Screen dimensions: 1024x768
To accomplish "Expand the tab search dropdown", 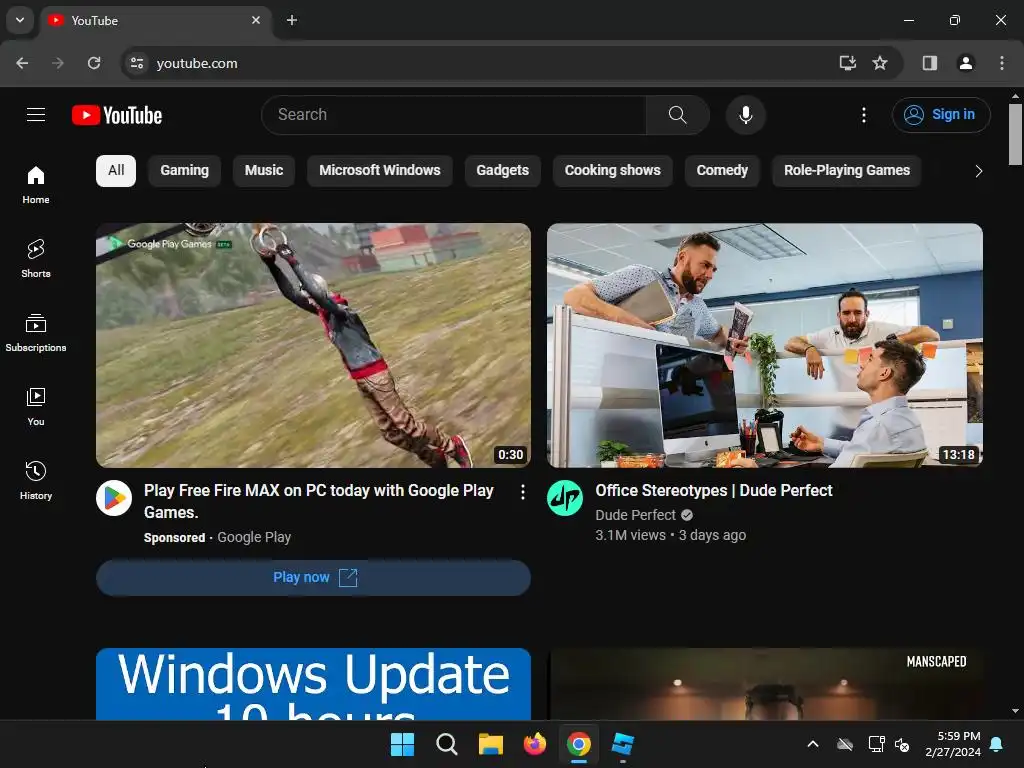I will coord(20,20).
